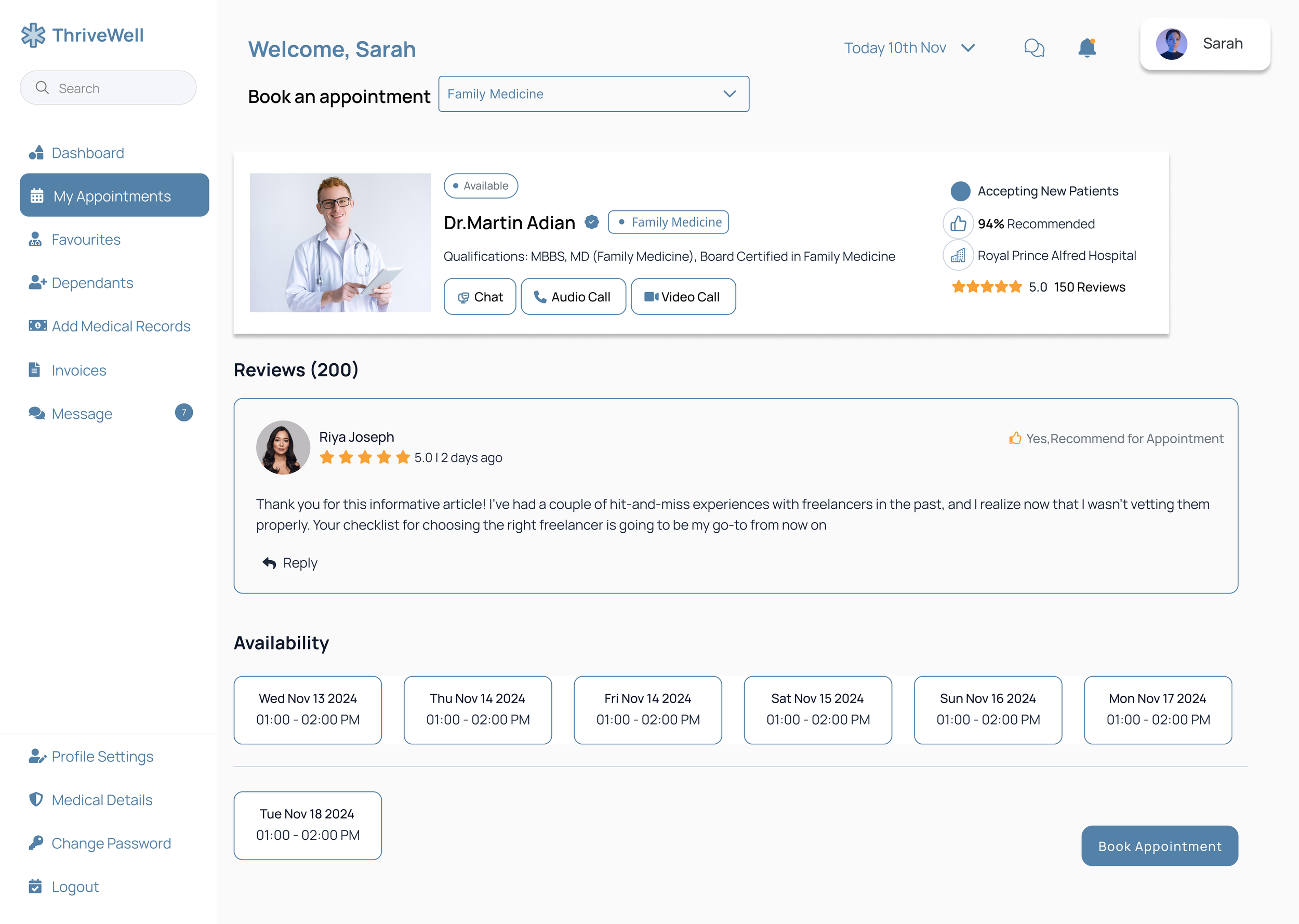Select the Tue Nov 18 2024 time slot

click(x=308, y=825)
